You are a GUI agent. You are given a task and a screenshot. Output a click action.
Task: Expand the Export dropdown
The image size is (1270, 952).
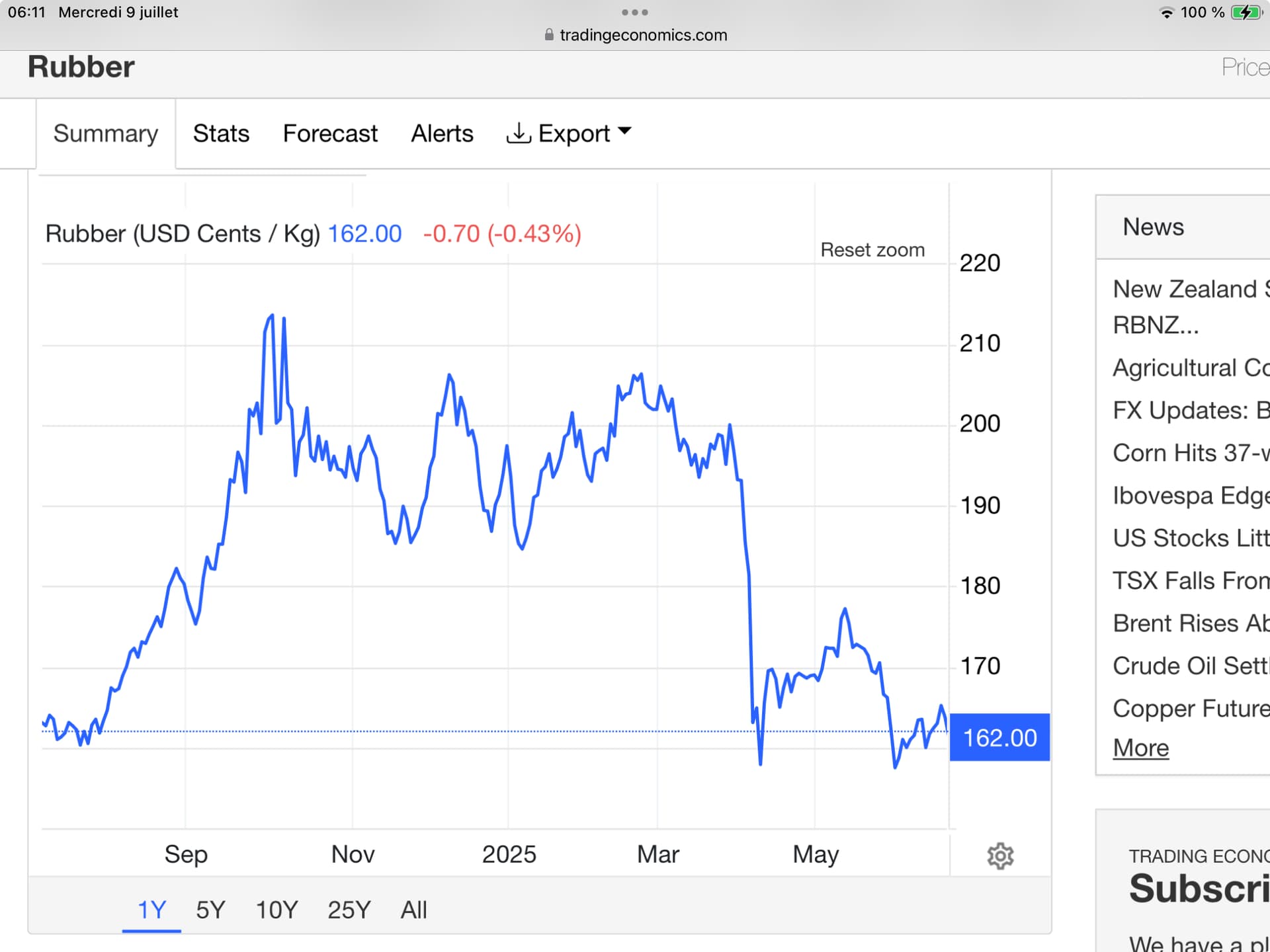coord(570,134)
